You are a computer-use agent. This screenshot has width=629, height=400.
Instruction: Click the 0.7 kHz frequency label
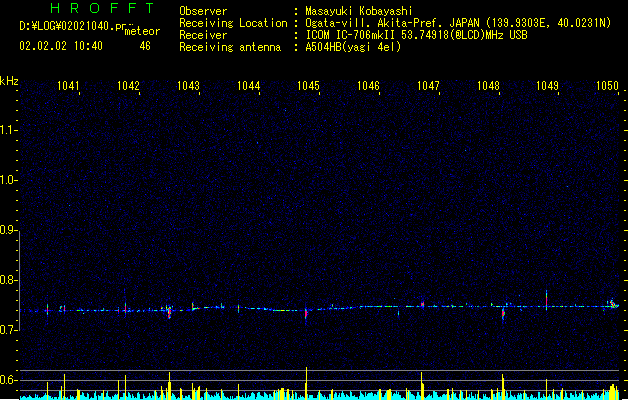(x=8, y=330)
